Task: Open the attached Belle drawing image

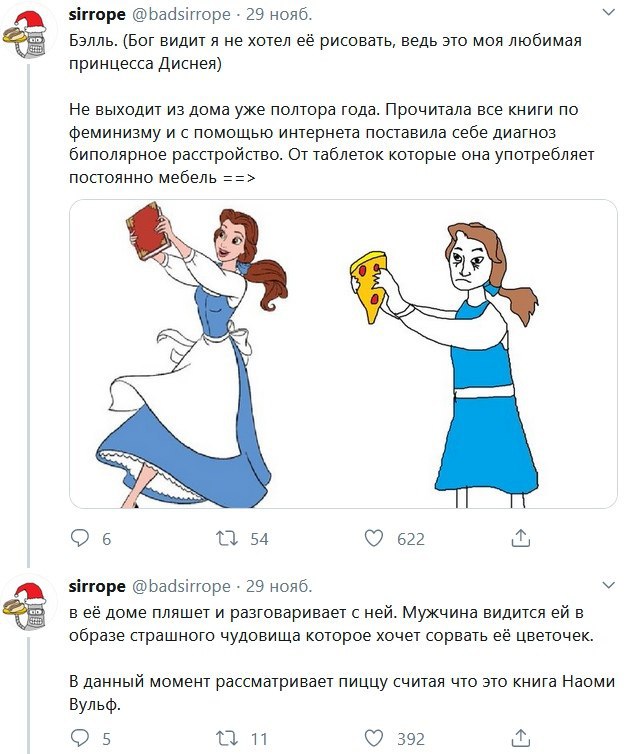Action: [x=343, y=354]
